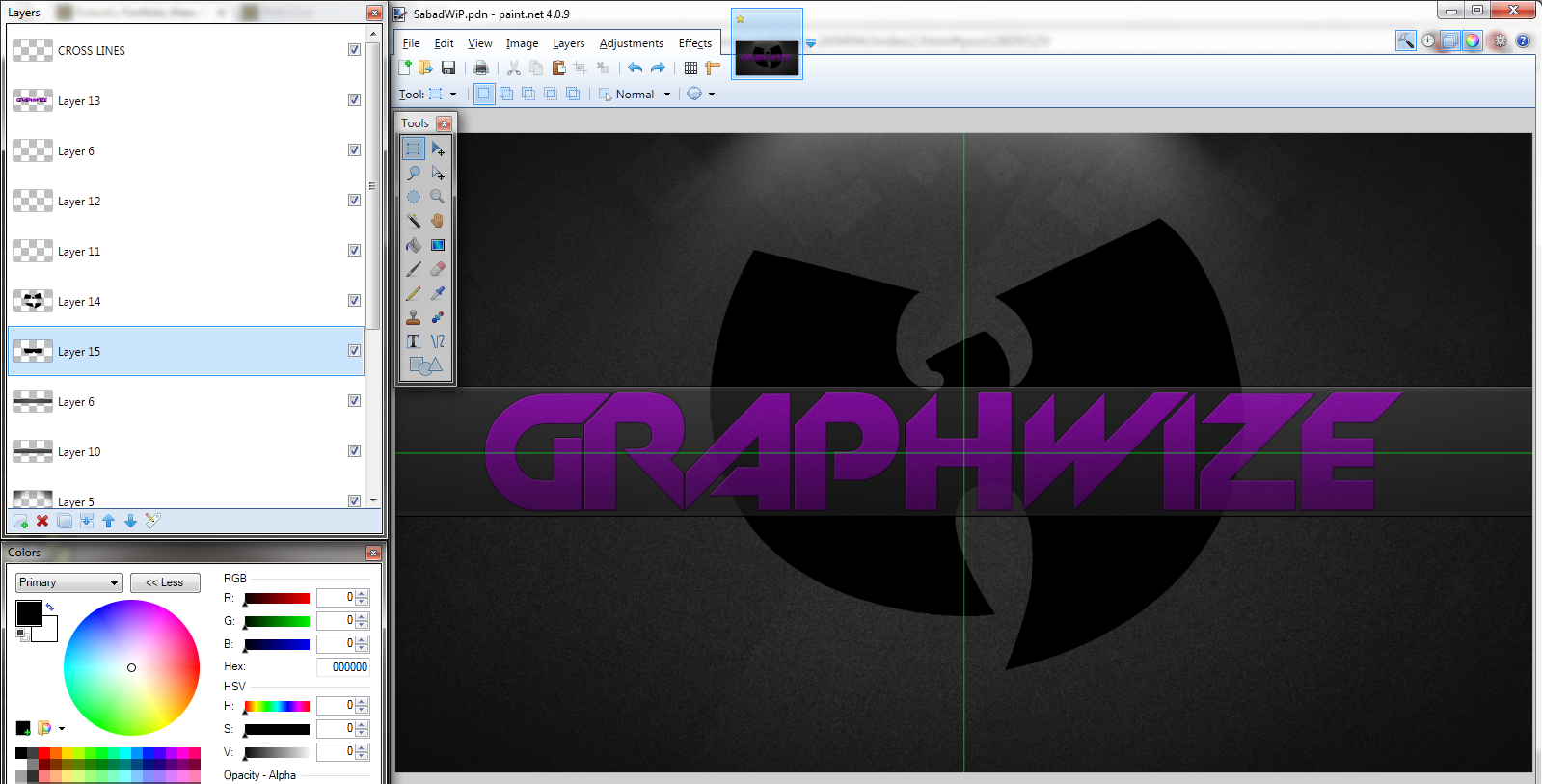Image resolution: width=1542 pixels, height=784 pixels.
Task: Pick the Zoom magnifier tool in Tools panel
Action: tap(438, 197)
